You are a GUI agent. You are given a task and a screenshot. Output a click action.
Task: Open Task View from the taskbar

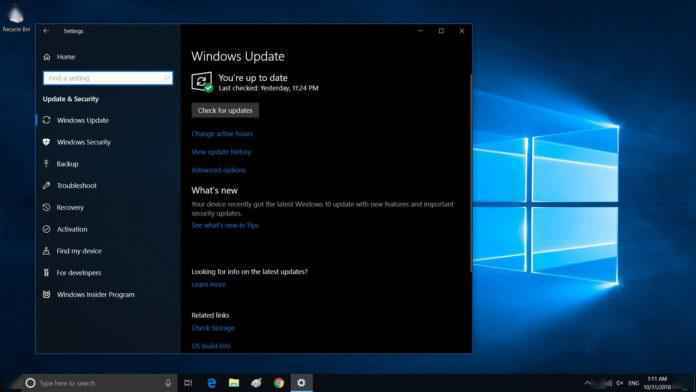coord(188,383)
